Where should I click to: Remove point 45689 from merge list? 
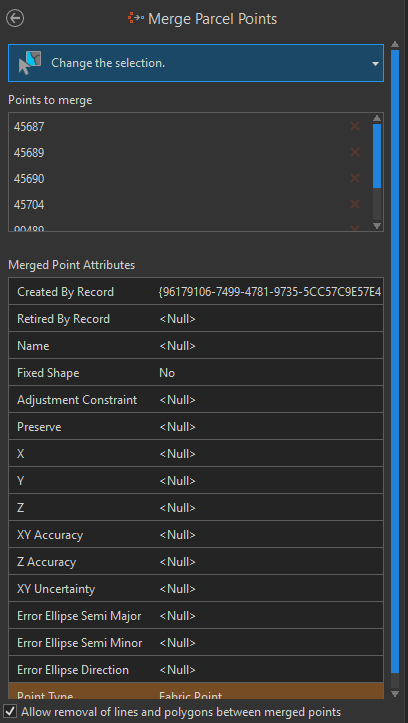[355, 152]
